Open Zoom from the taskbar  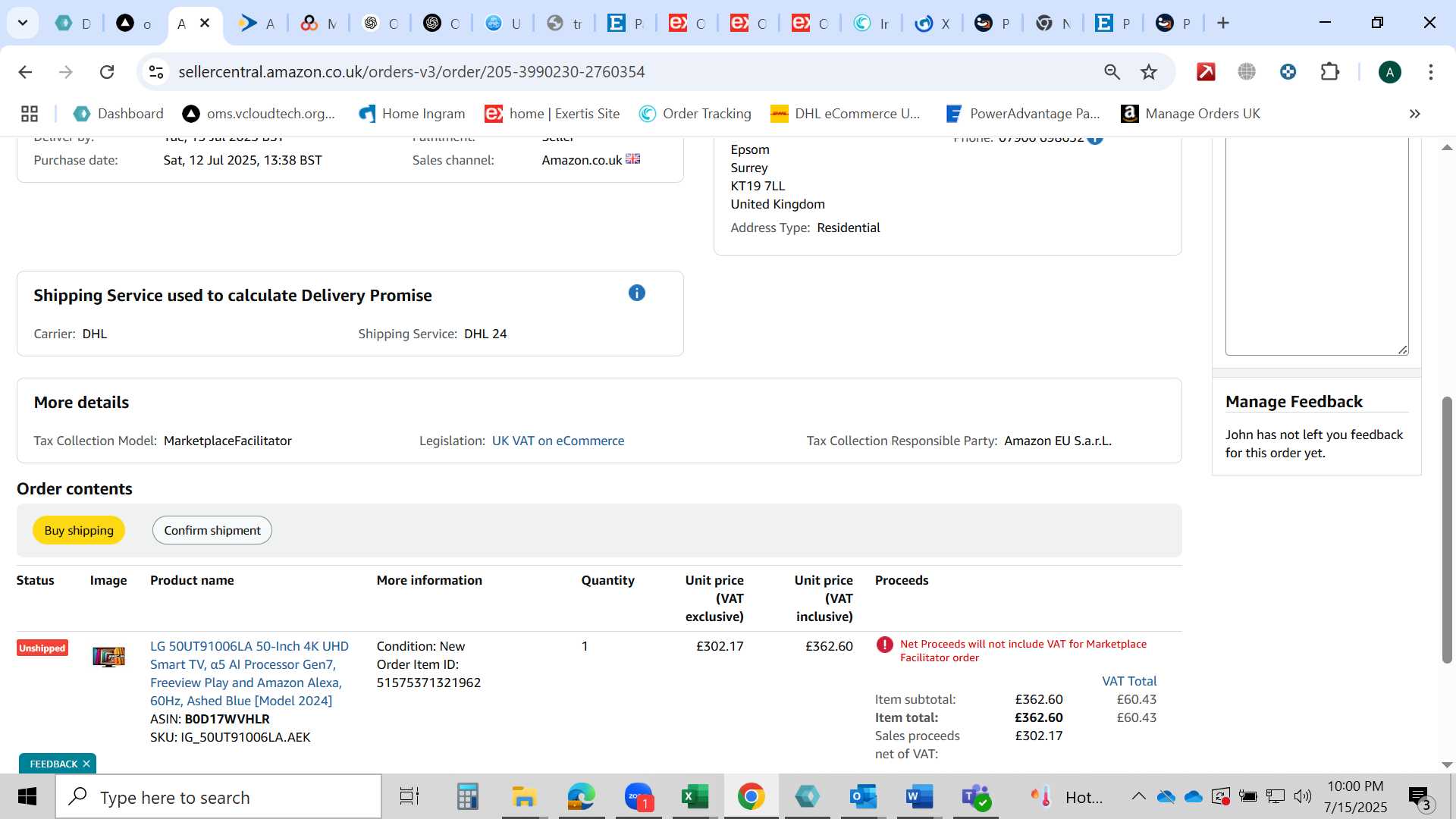tap(639, 796)
